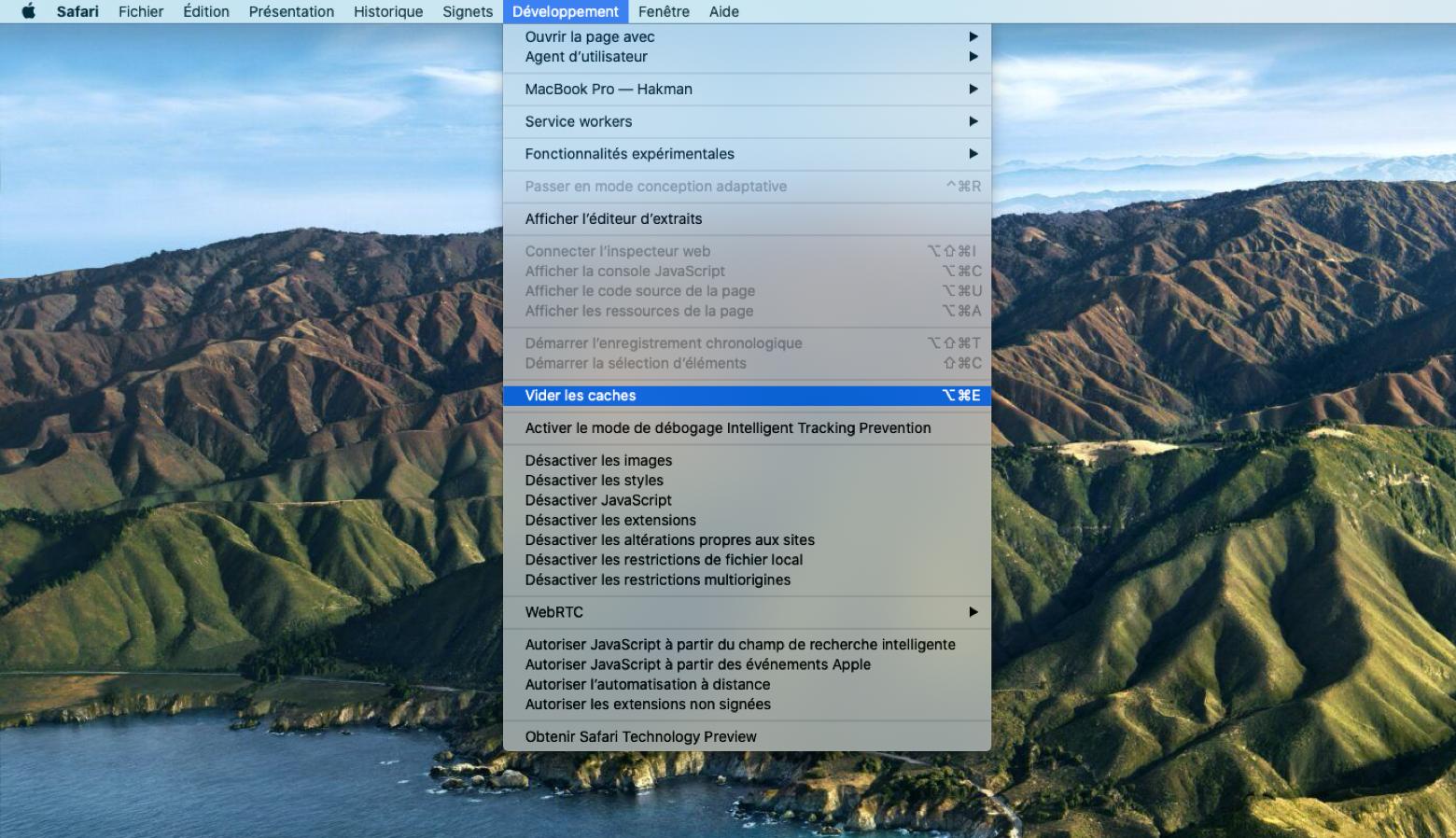This screenshot has height=838, width=1456.
Task: Open the Signets menu
Action: [x=468, y=11]
